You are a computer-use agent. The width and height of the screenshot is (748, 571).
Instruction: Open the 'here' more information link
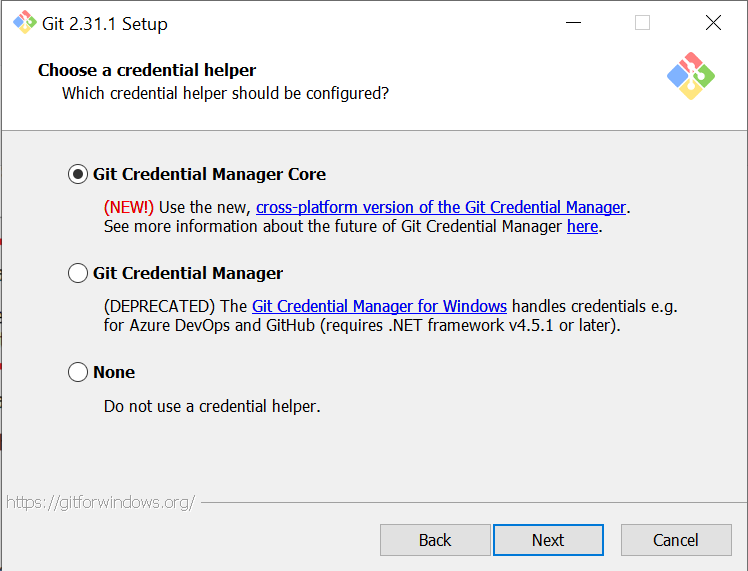[582, 226]
